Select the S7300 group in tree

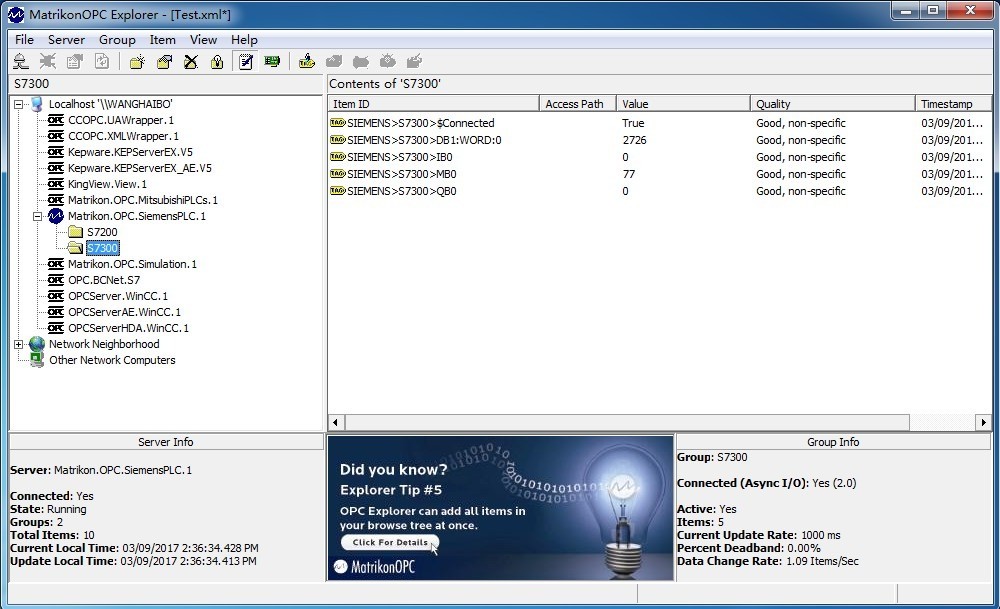[103, 248]
